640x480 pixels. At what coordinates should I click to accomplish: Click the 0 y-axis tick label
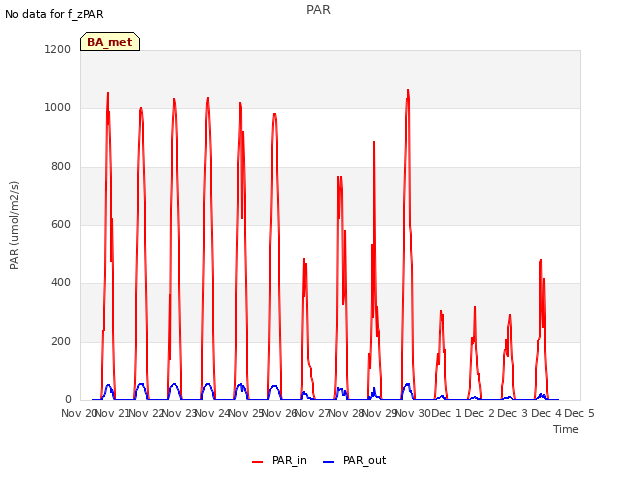click(68, 399)
